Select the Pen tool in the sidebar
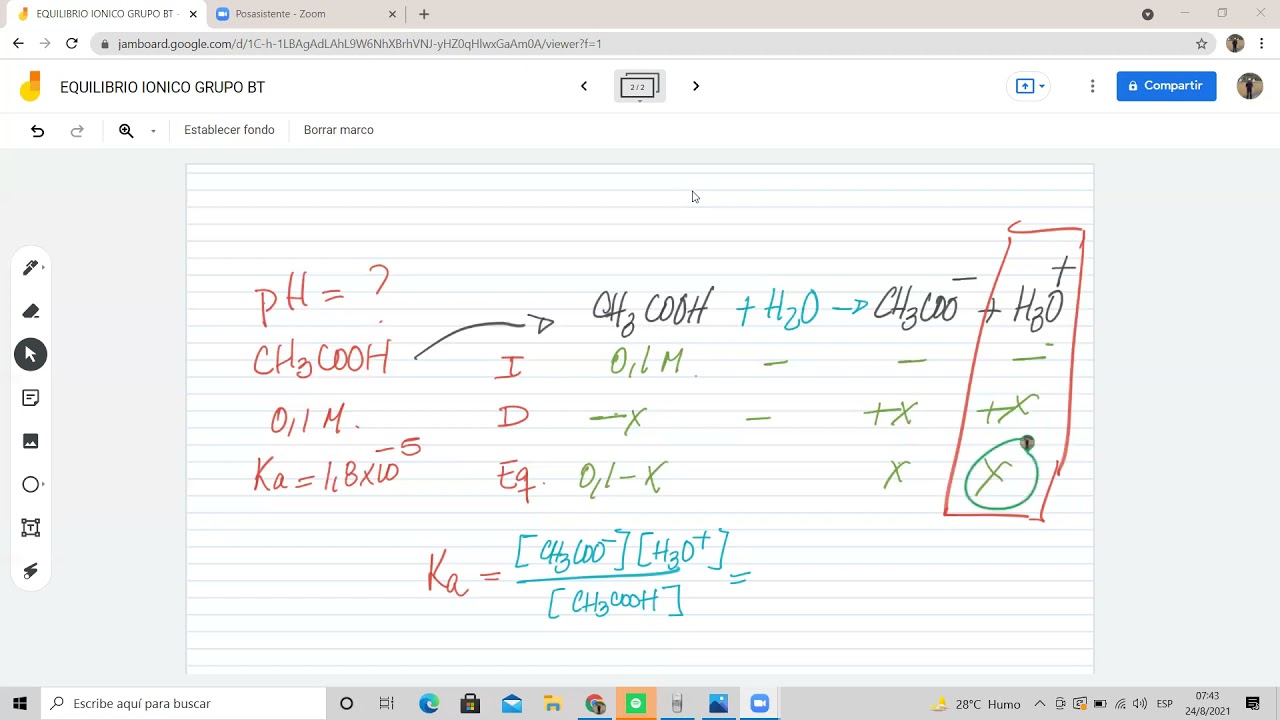Viewport: 1280px width, 720px height. (30, 267)
